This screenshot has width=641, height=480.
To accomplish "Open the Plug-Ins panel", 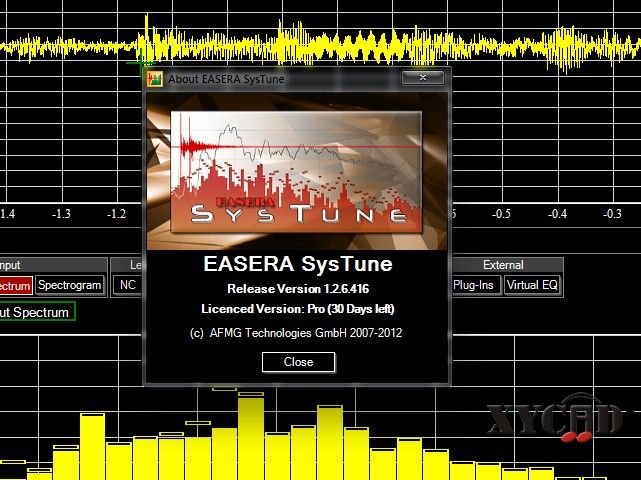I will point(475,285).
